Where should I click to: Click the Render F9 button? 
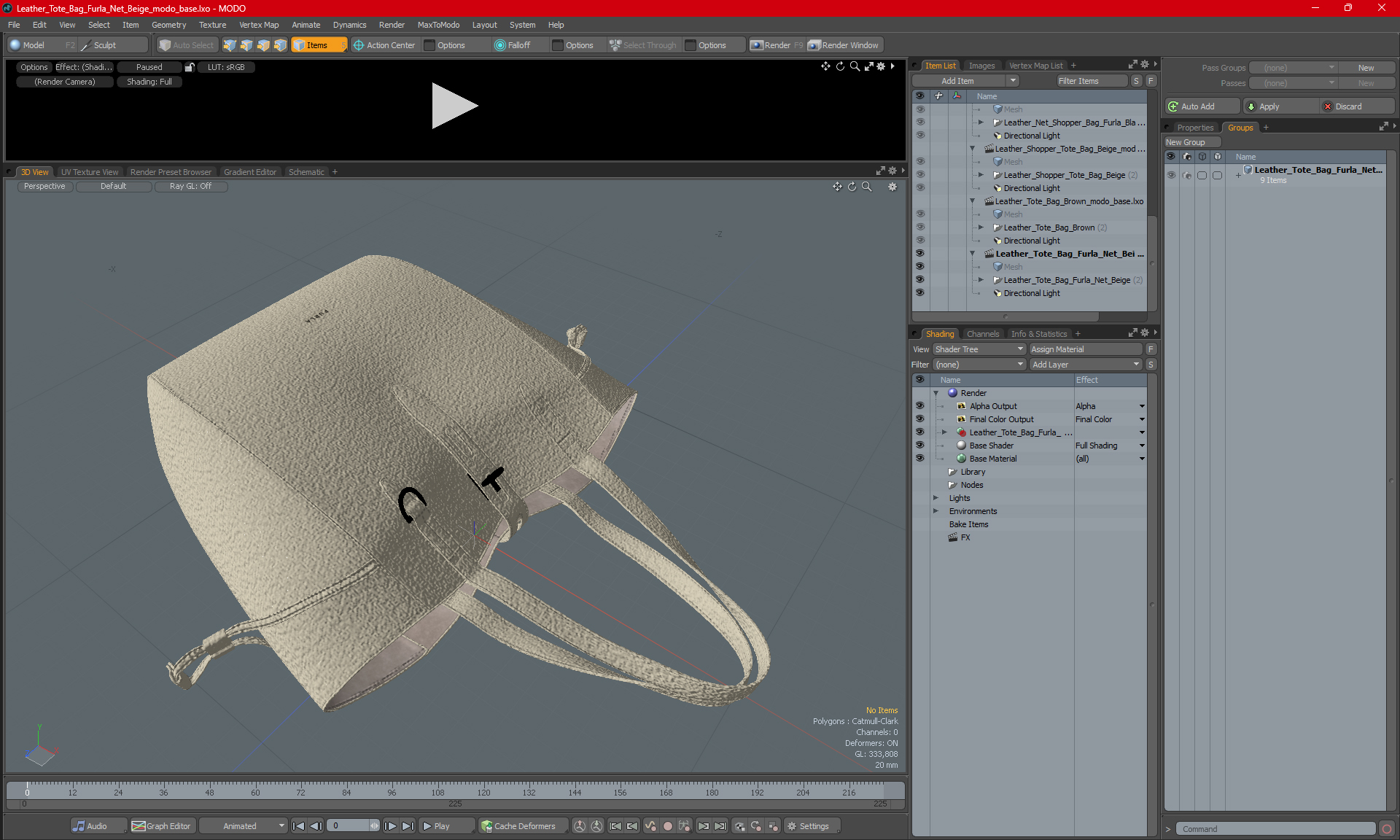777,45
